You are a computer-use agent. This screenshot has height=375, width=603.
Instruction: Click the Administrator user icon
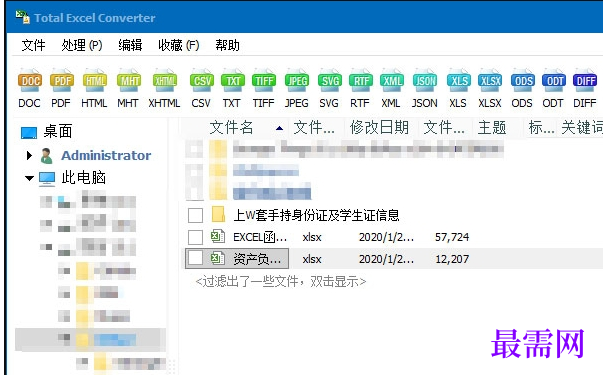point(47,155)
